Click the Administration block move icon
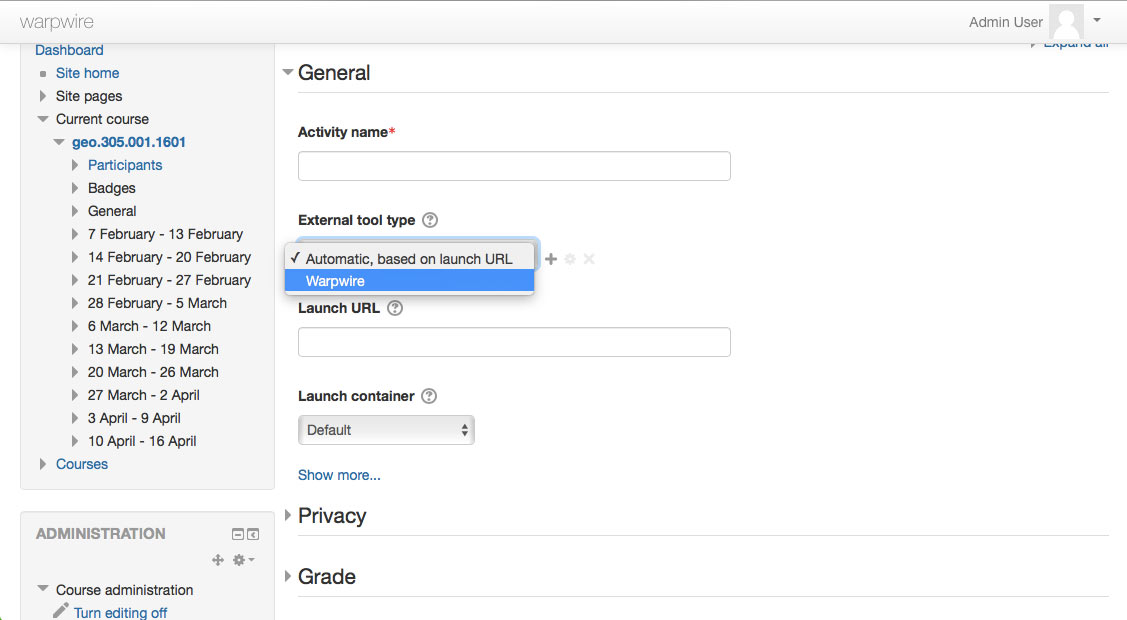The height and width of the screenshot is (620, 1127). click(218, 560)
